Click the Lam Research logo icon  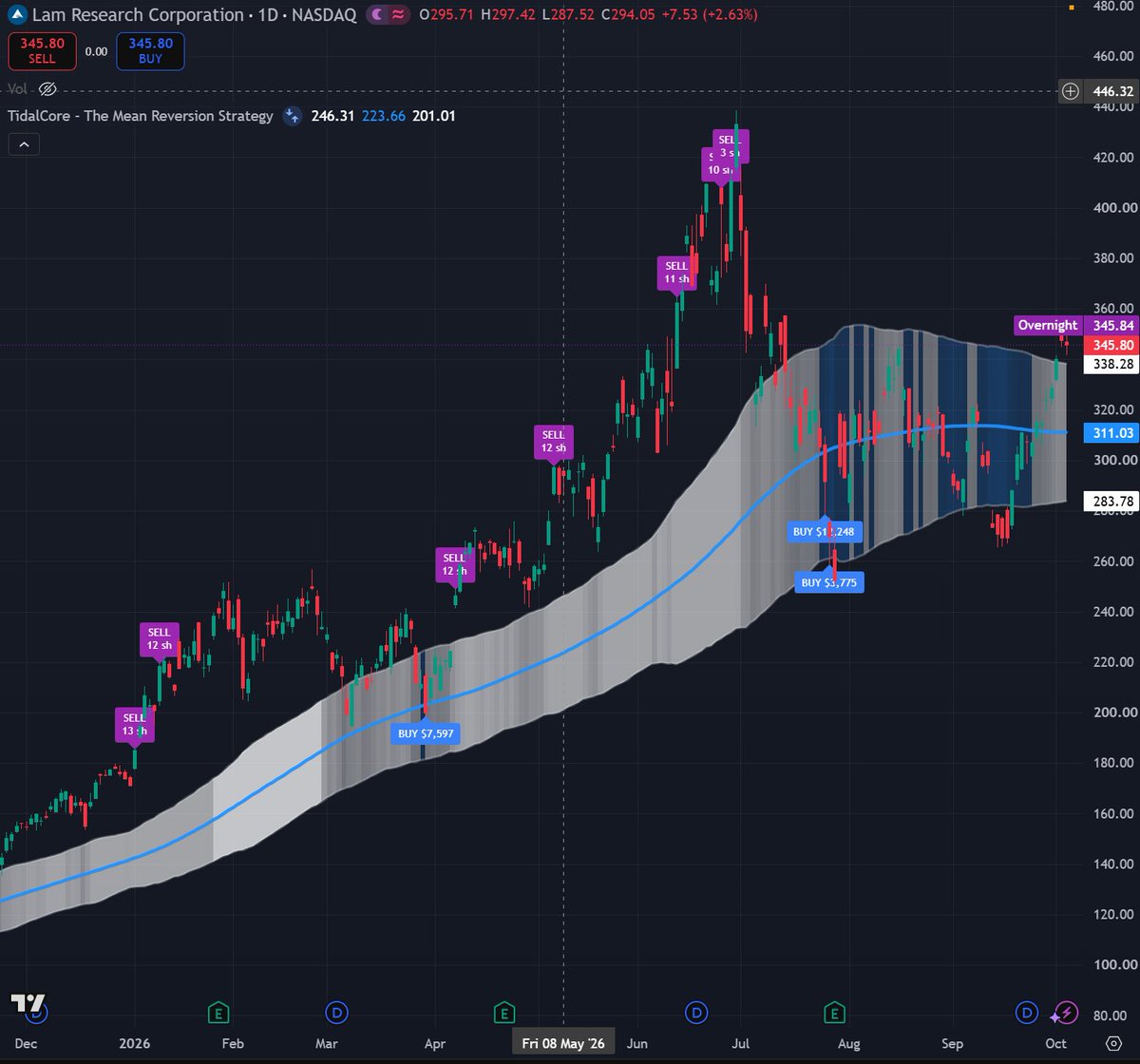17,15
